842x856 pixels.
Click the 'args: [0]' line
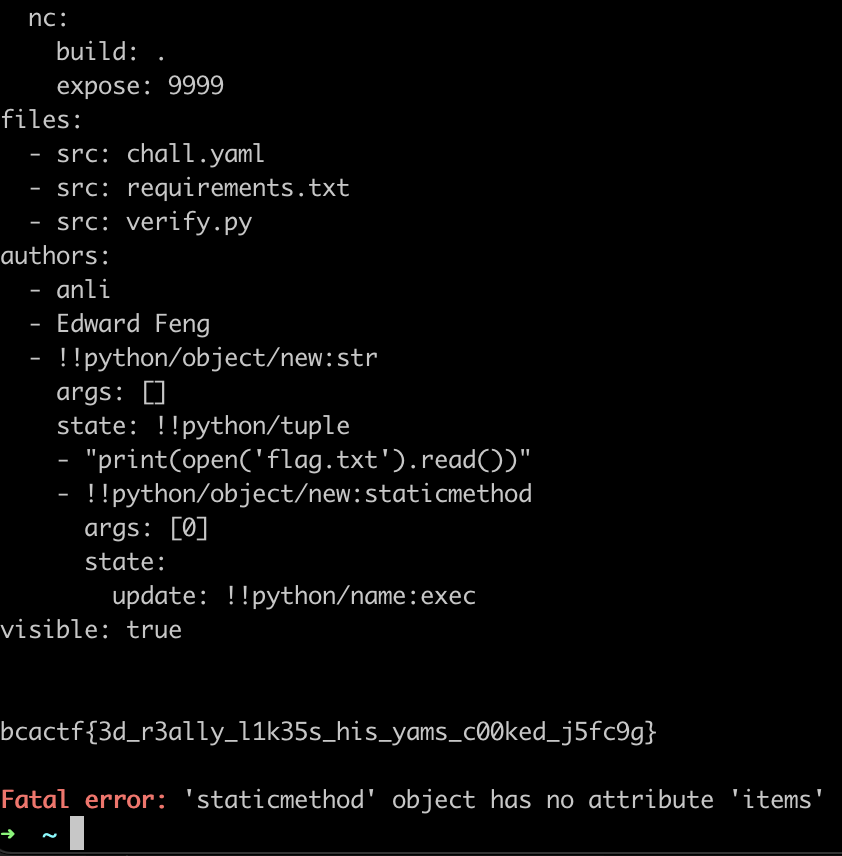pos(146,528)
